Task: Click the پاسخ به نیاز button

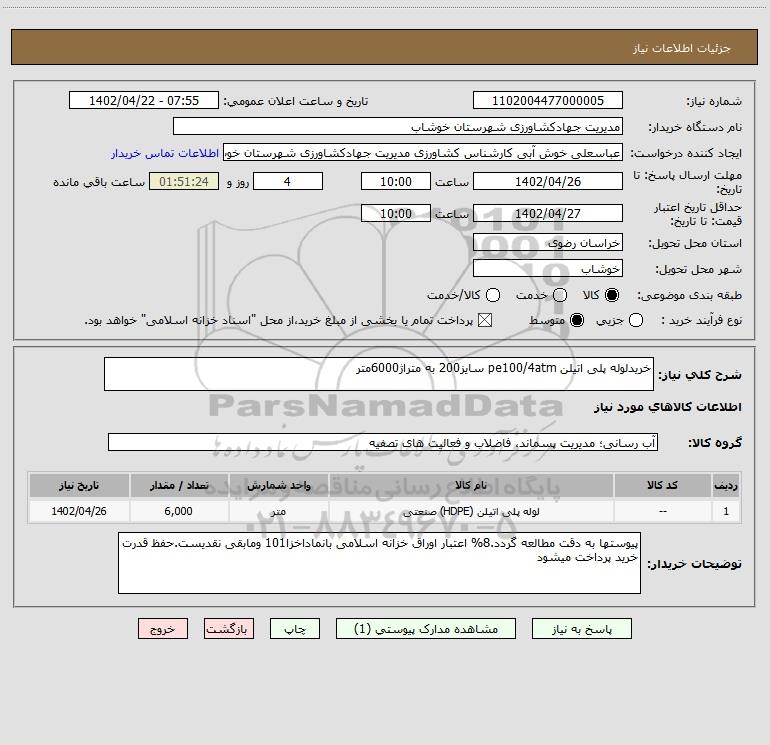Action: click(x=581, y=629)
